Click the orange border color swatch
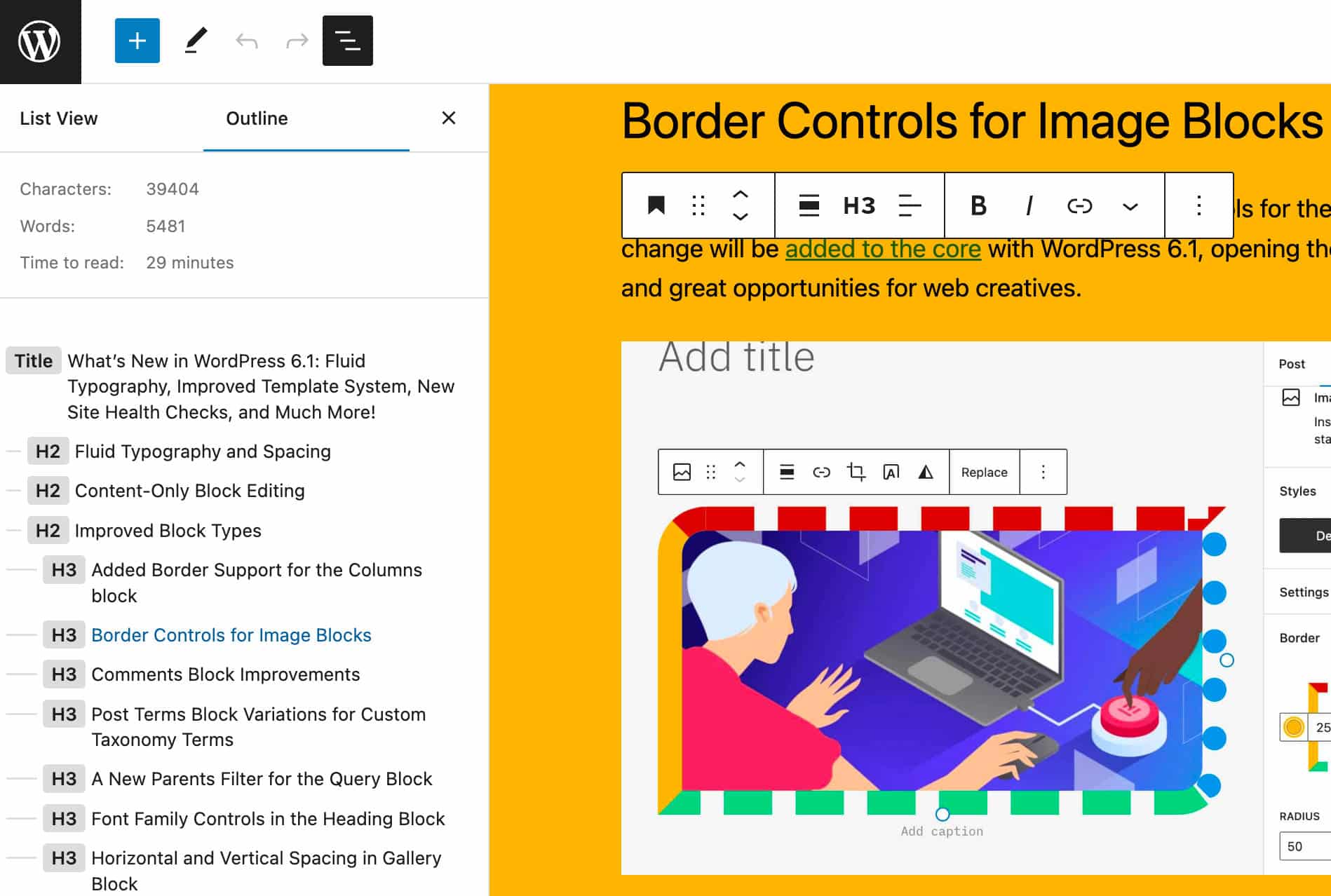 click(1294, 728)
